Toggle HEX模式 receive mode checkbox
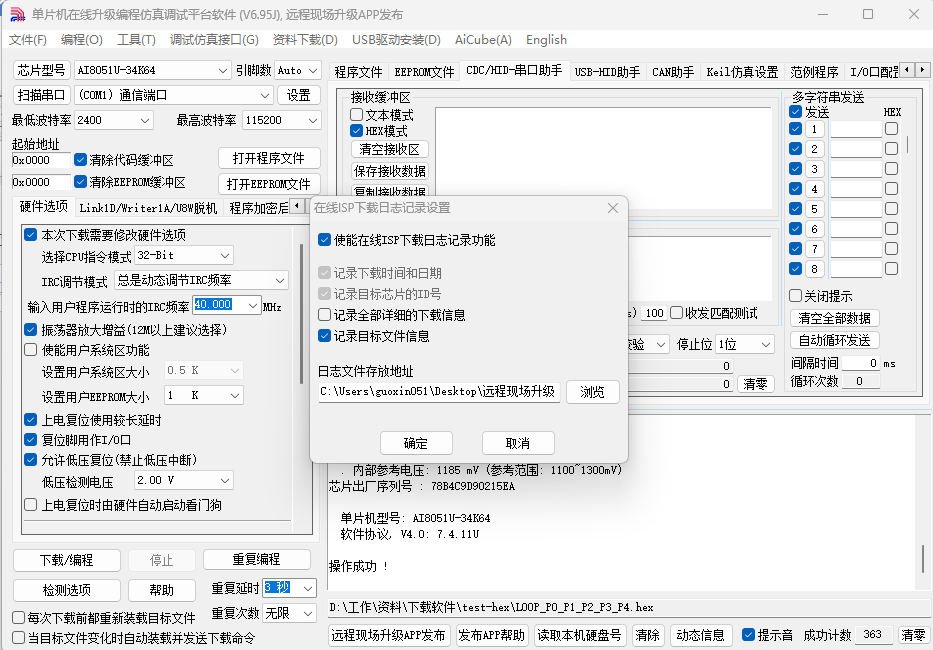 [356, 130]
